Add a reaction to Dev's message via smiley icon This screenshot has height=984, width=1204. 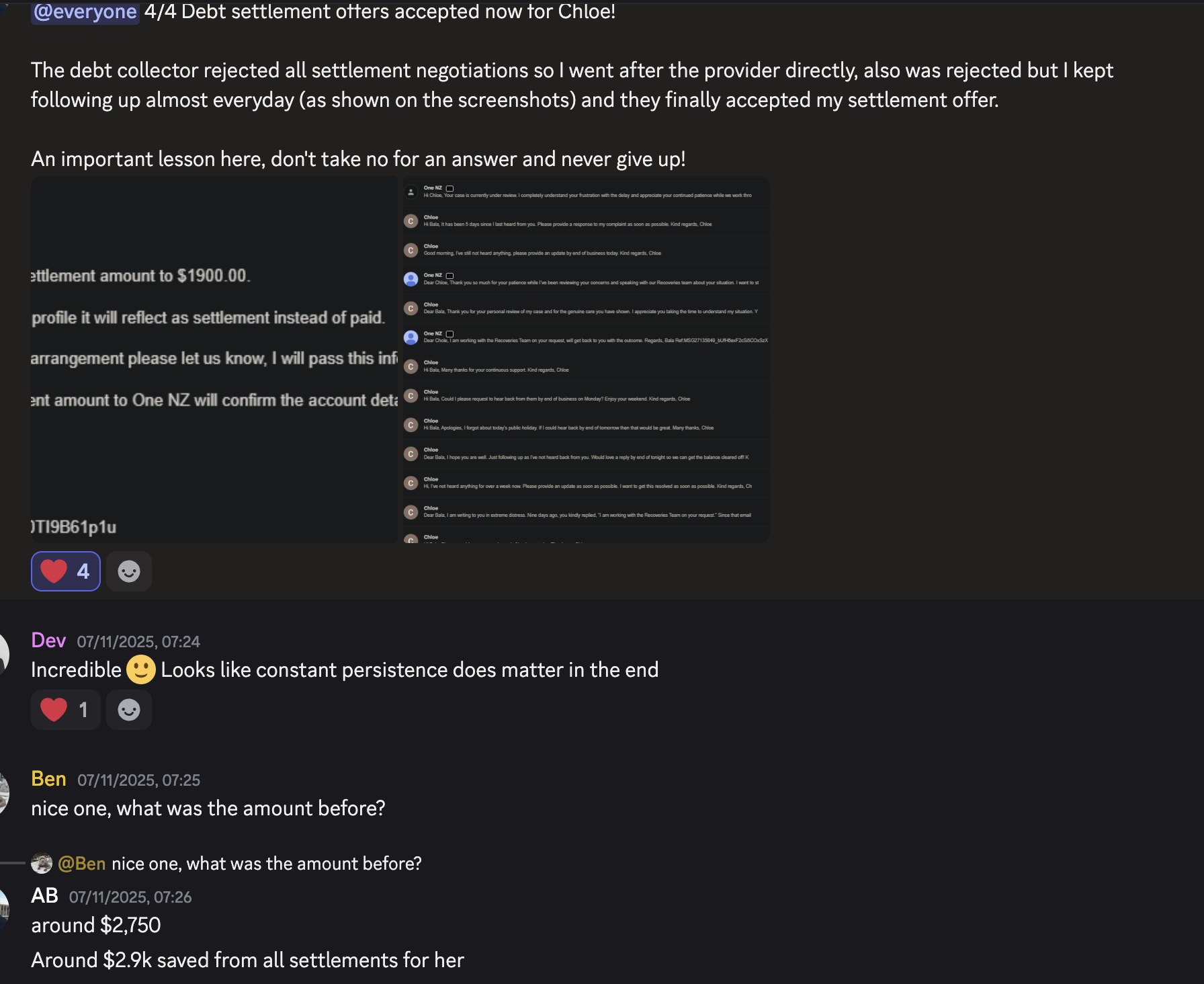point(128,709)
